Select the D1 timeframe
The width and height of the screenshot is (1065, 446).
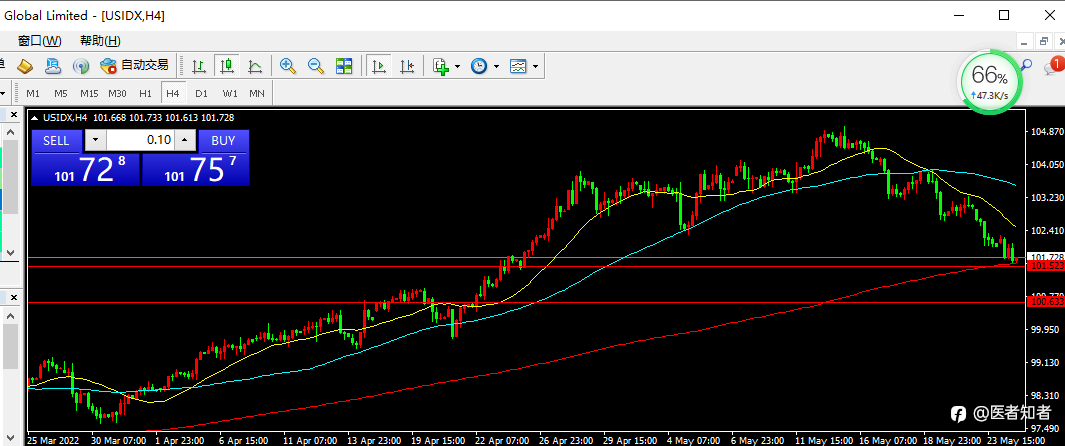tap(201, 93)
